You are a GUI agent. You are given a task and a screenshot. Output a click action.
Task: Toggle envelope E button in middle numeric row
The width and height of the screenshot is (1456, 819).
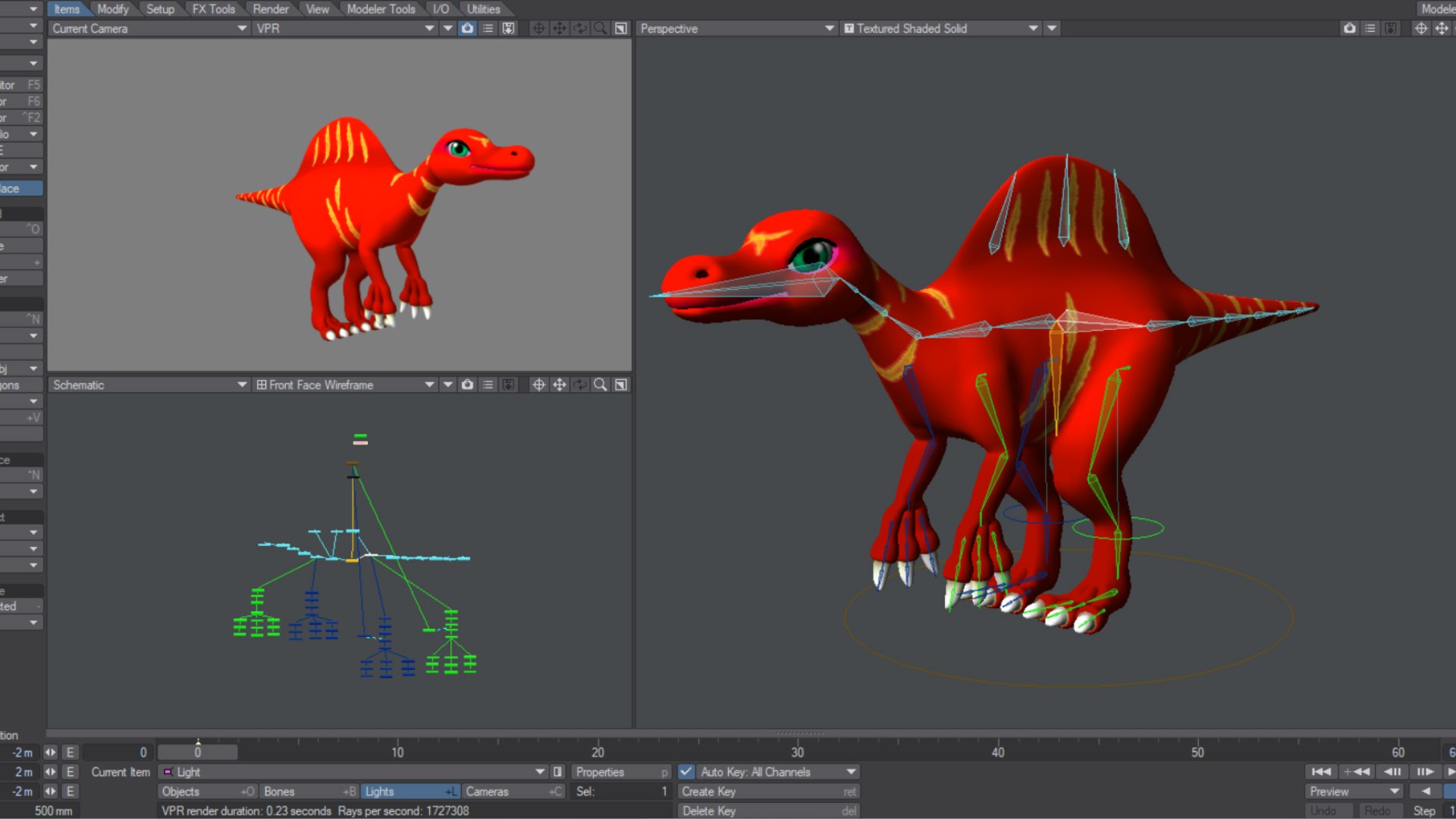pyautogui.click(x=70, y=772)
